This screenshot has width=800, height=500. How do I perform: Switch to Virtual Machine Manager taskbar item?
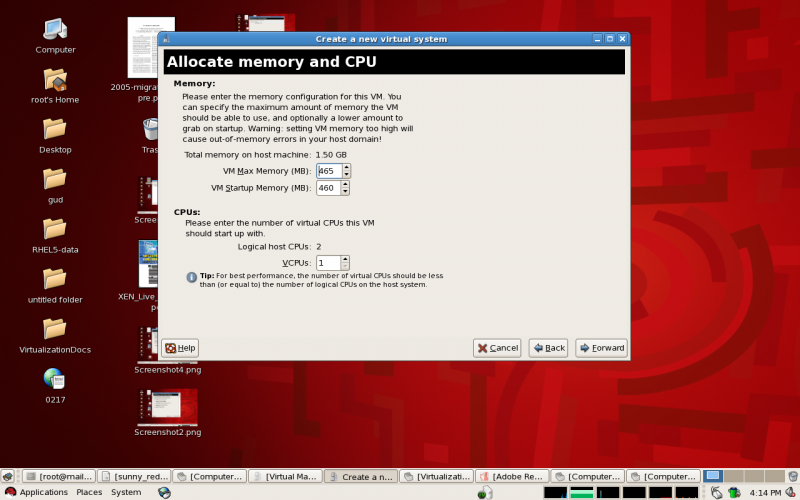click(285, 477)
